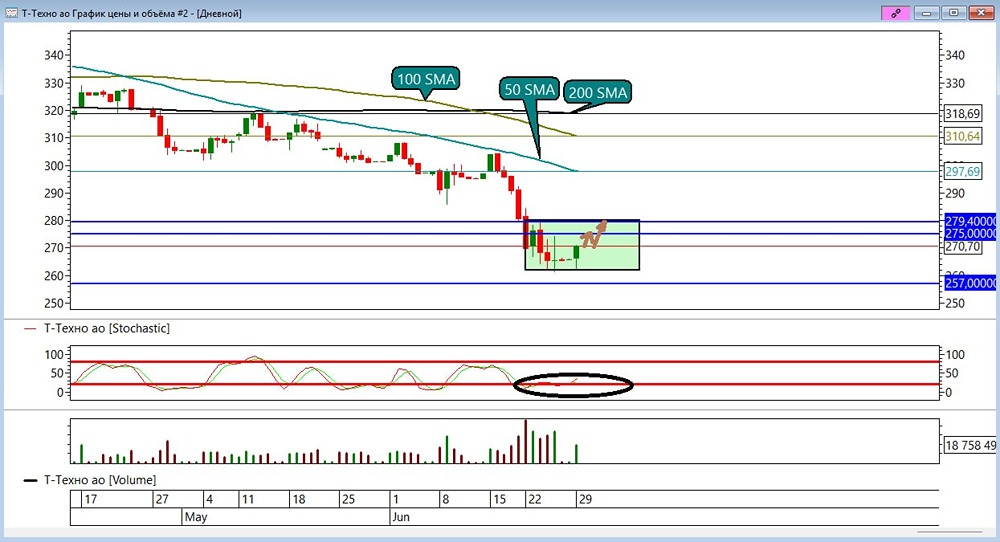1000x542 pixels.
Task: Click the last green candle near June 29
Action: [x=577, y=253]
